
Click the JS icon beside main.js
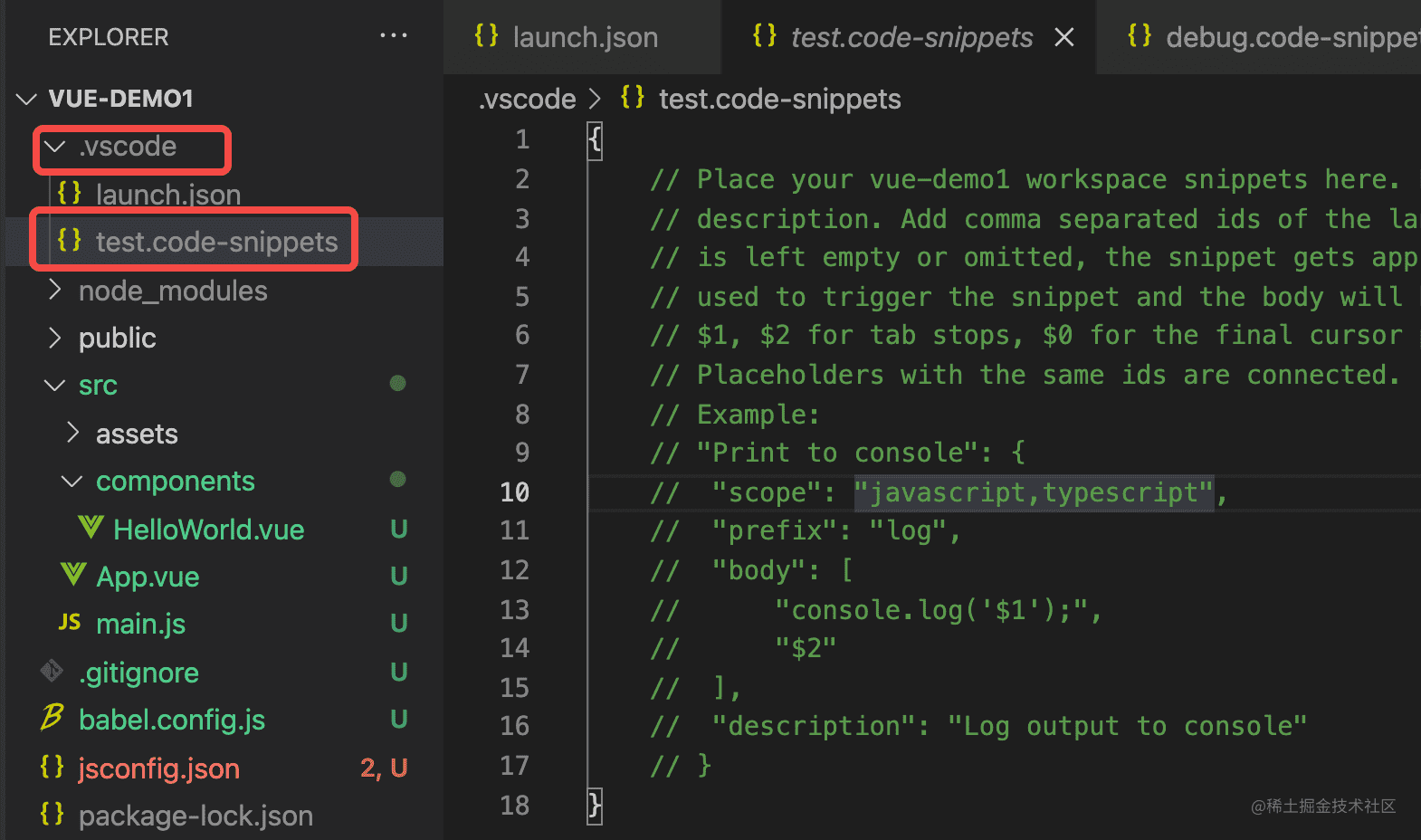coord(70,622)
